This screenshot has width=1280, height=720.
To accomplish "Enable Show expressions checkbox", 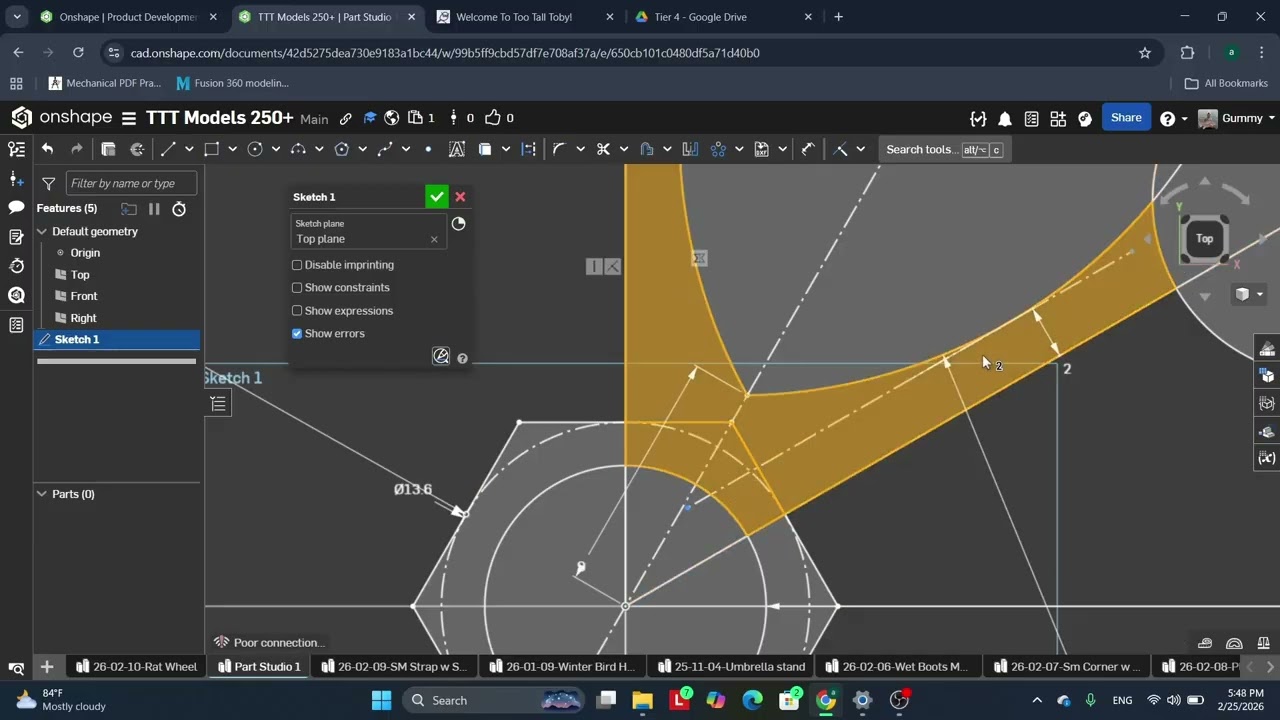I will [297, 311].
